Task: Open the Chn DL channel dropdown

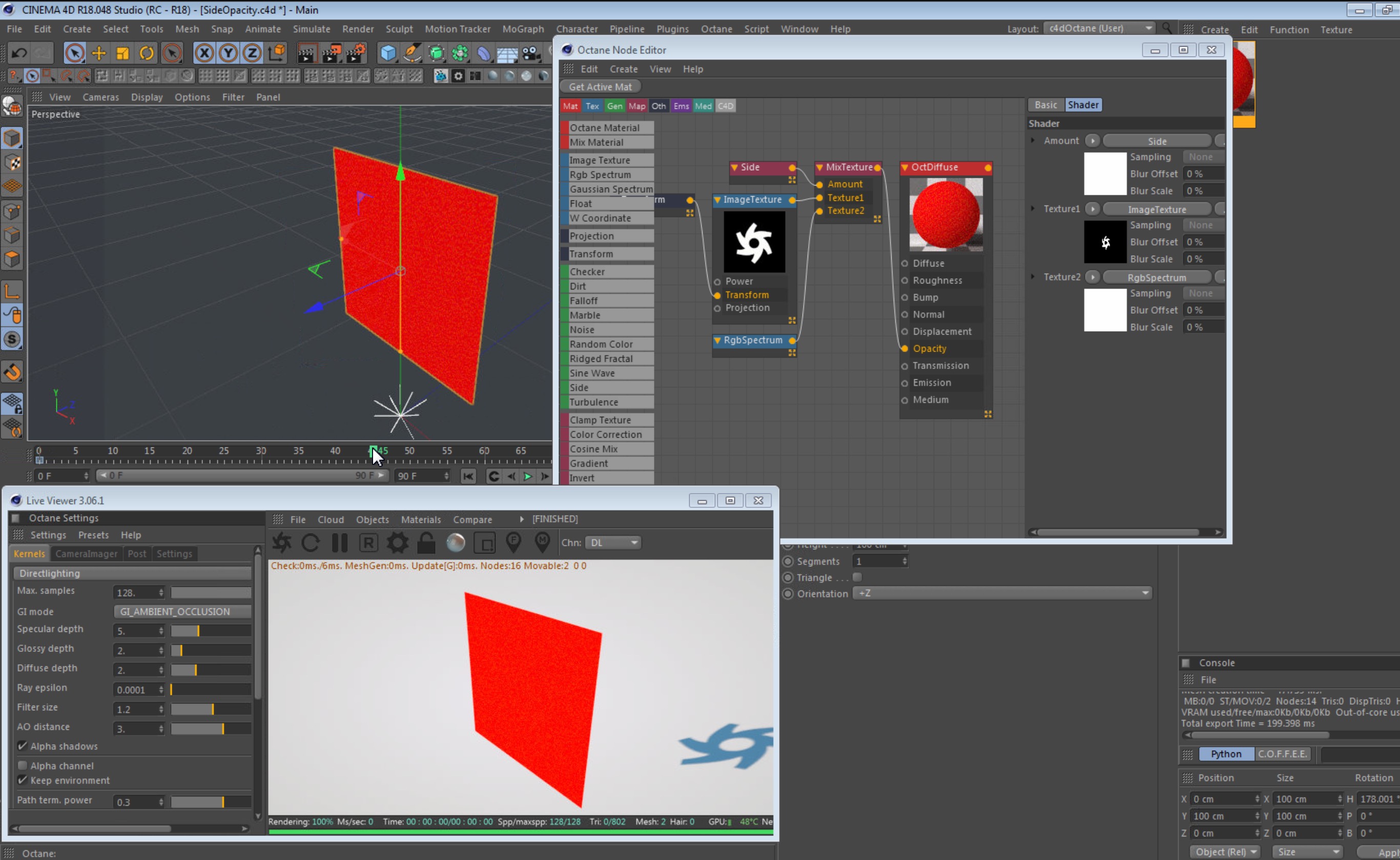Action: (613, 543)
